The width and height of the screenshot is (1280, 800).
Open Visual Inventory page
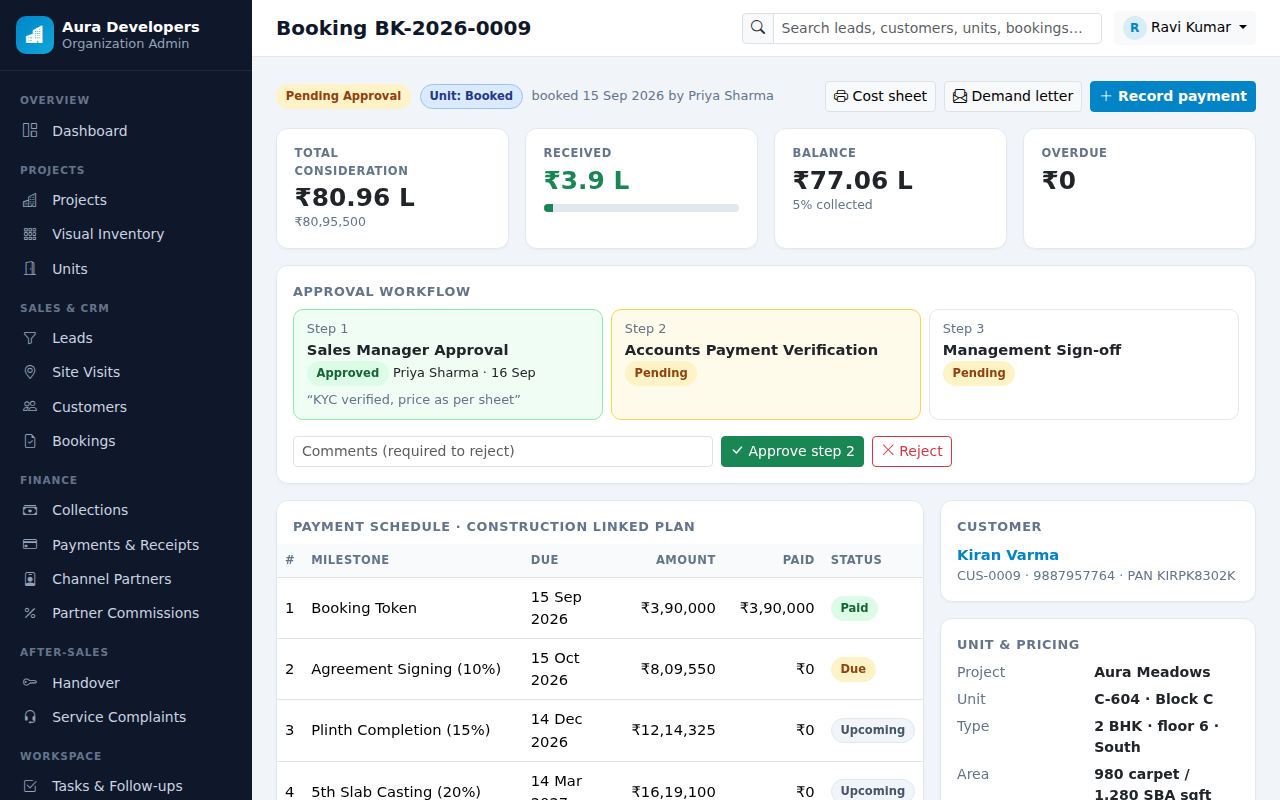pyautogui.click(x=126, y=234)
